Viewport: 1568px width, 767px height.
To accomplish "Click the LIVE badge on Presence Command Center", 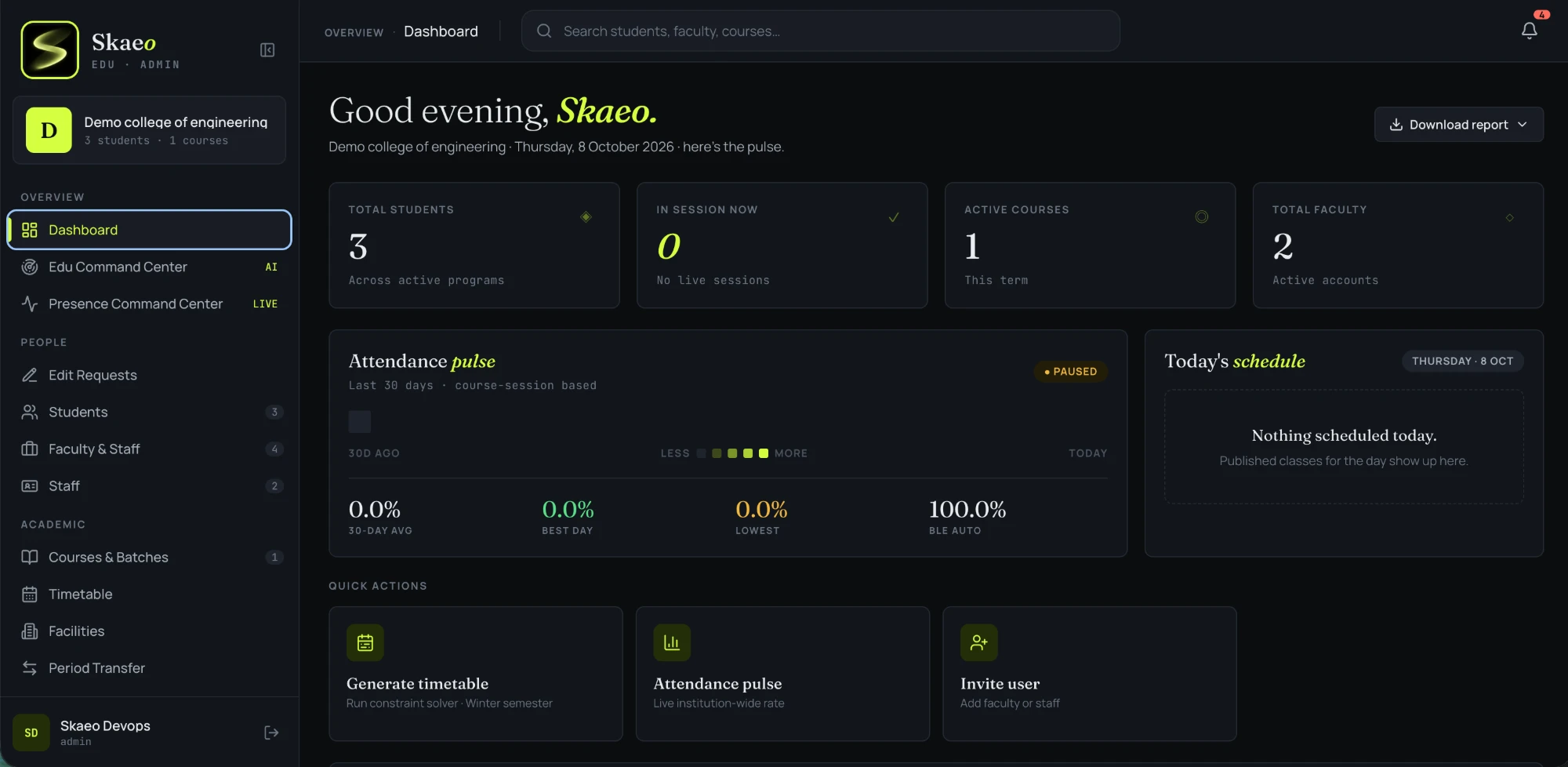I will coord(265,304).
